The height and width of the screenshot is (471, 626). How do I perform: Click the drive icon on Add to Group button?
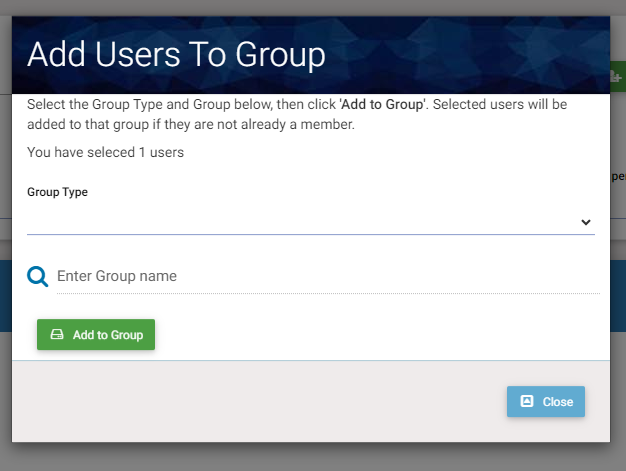(x=57, y=334)
